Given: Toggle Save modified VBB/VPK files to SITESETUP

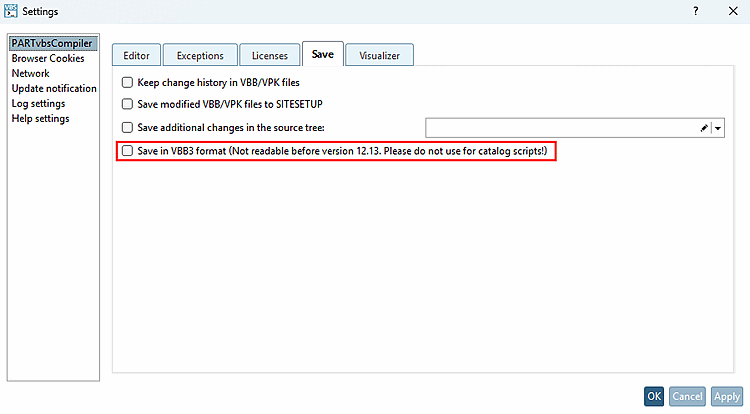Looking at the screenshot, I should click(127, 104).
